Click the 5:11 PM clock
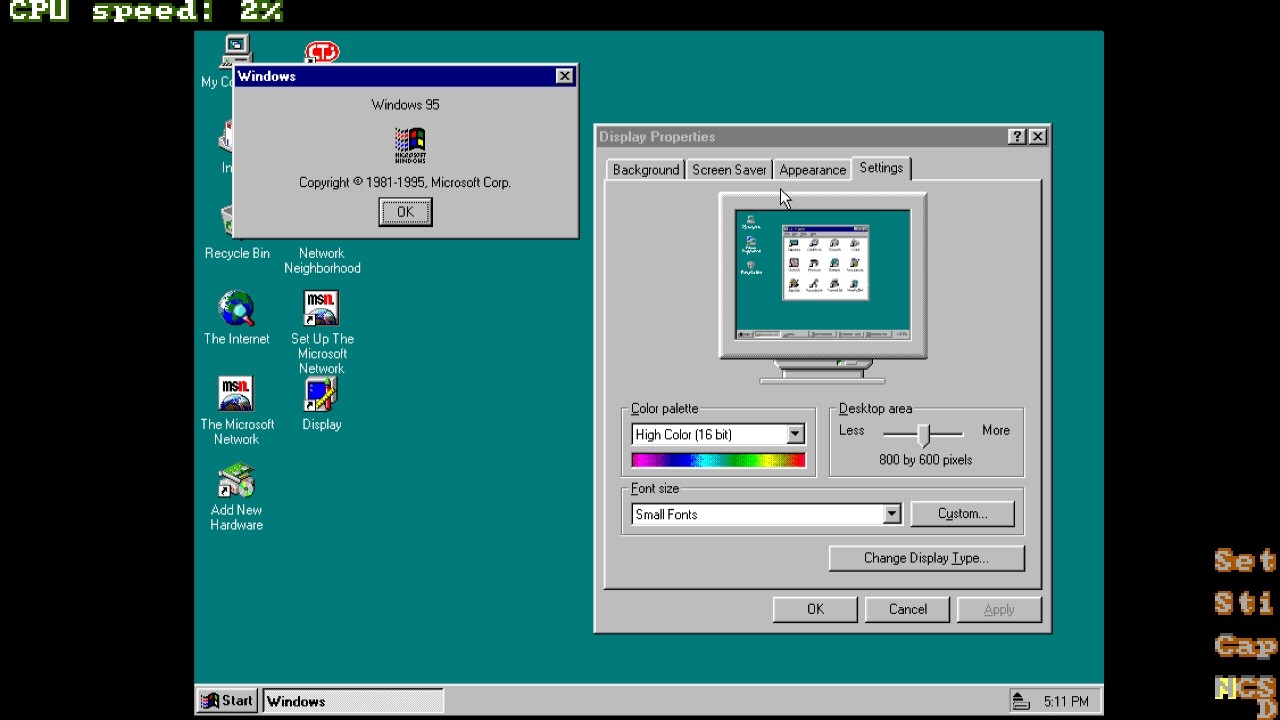The width and height of the screenshot is (1280, 720). pyautogui.click(x=1066, y=702)
